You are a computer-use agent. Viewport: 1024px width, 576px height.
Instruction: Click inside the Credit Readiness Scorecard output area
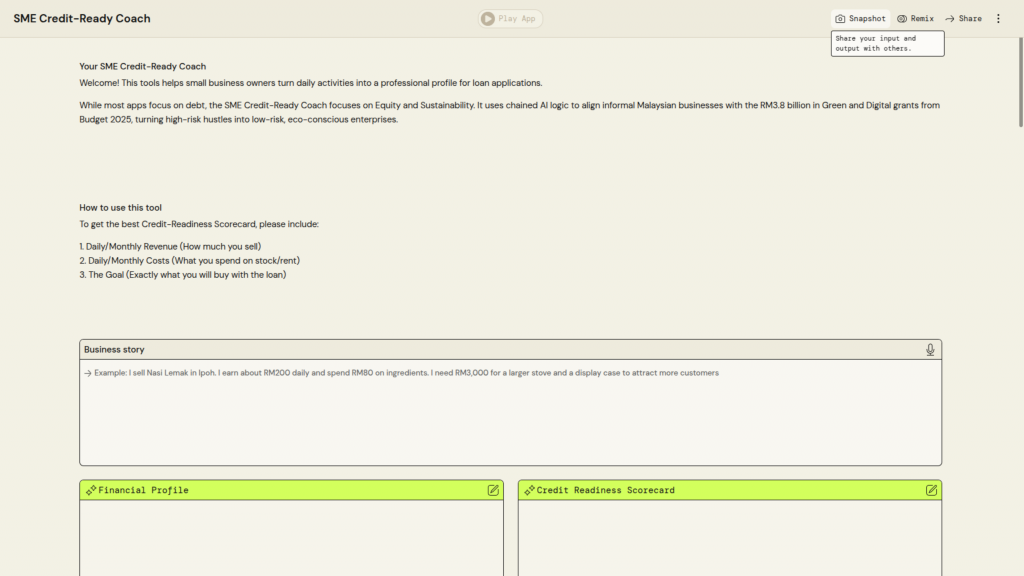coord(729,538)
